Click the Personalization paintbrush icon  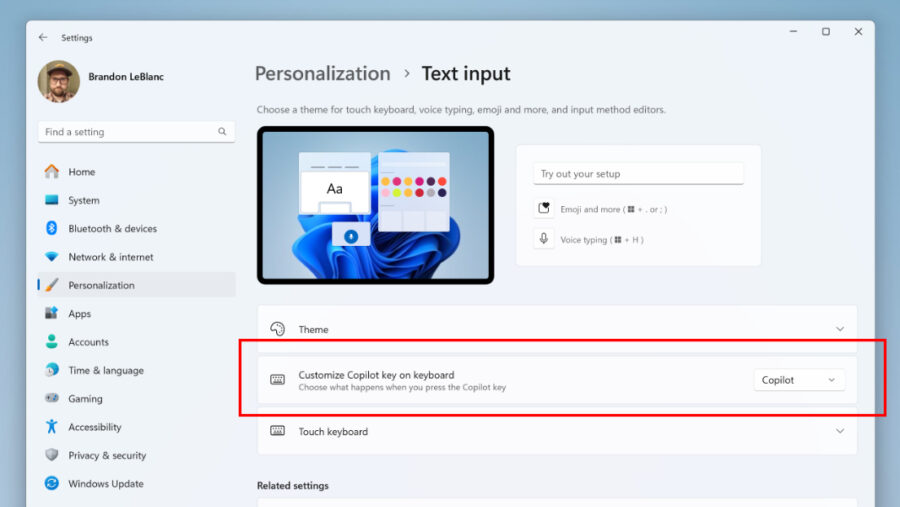(x=52, y=285)
